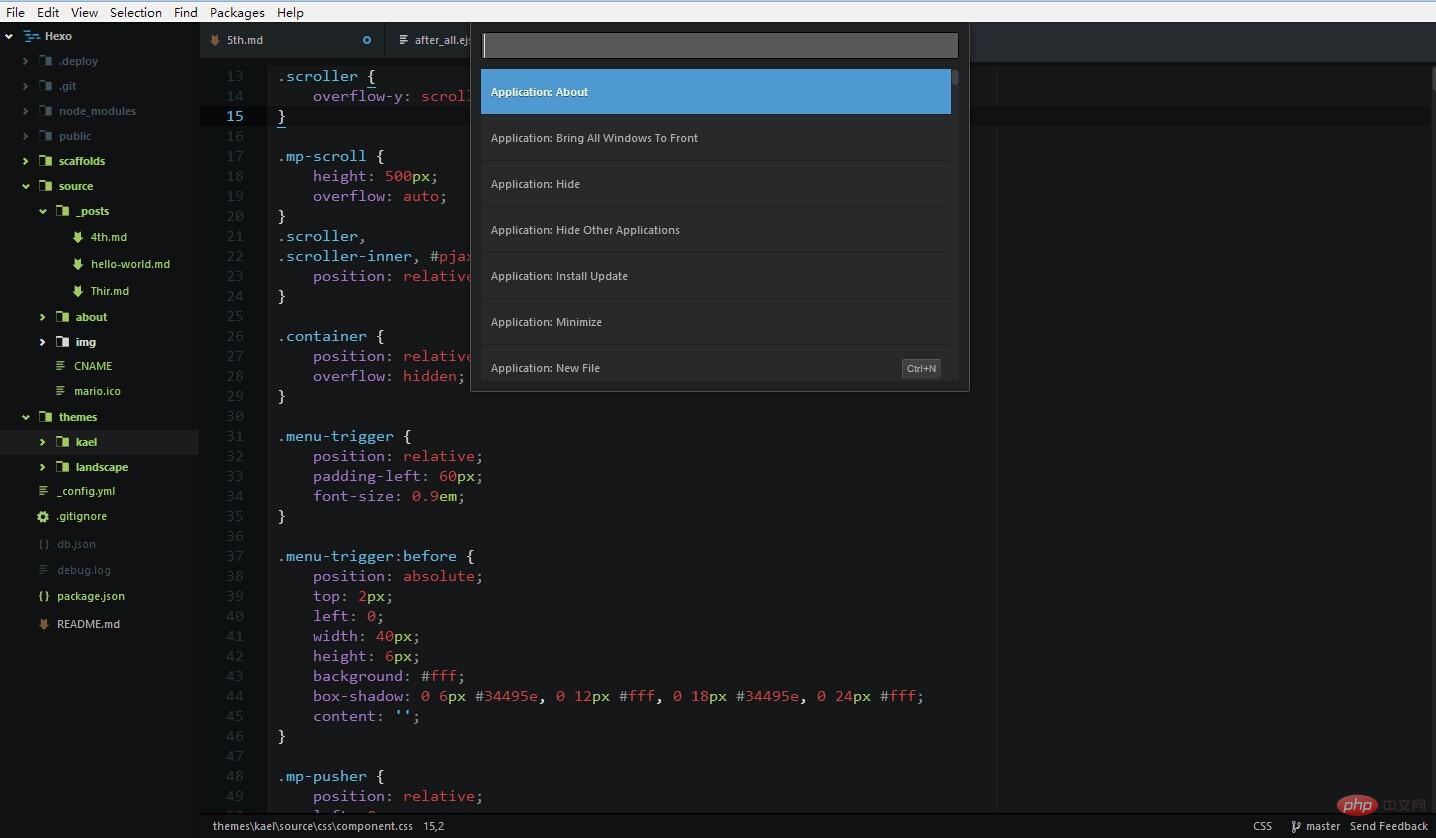1436x838 pixels.
Task: Collapse the Hexo project root
Action: (x=9, y=36)
